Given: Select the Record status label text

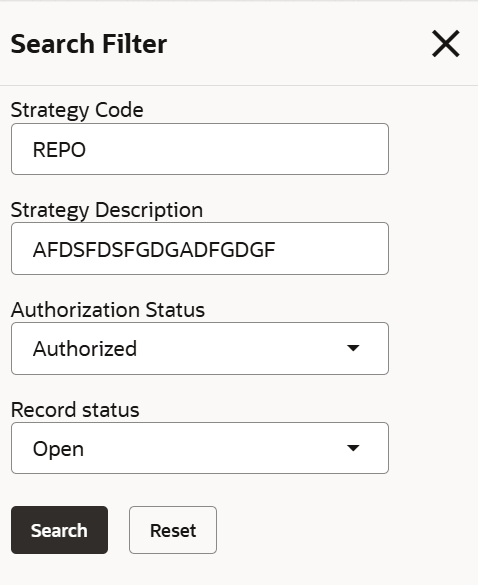Looking at the screenshot, I should pos(75,410).
